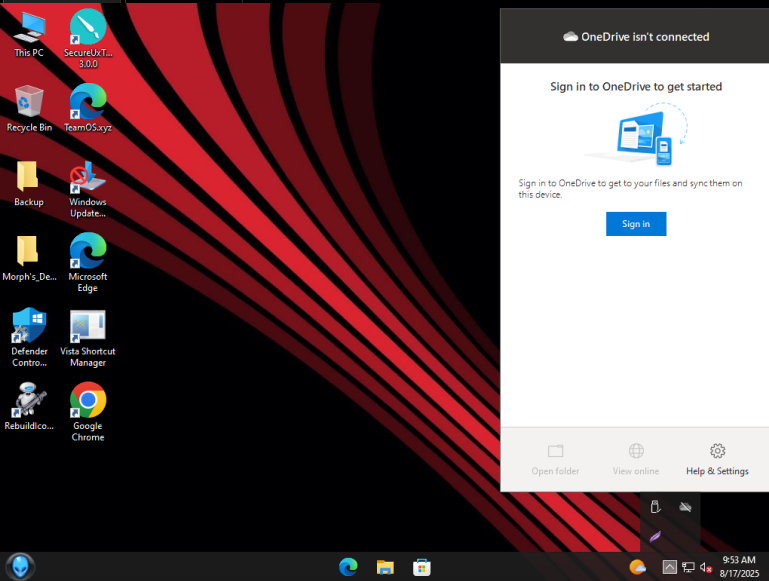This screenshot has width=769, height=581.
Task: Select the Defender Control shortcut
Action: (x=29, y=337)
